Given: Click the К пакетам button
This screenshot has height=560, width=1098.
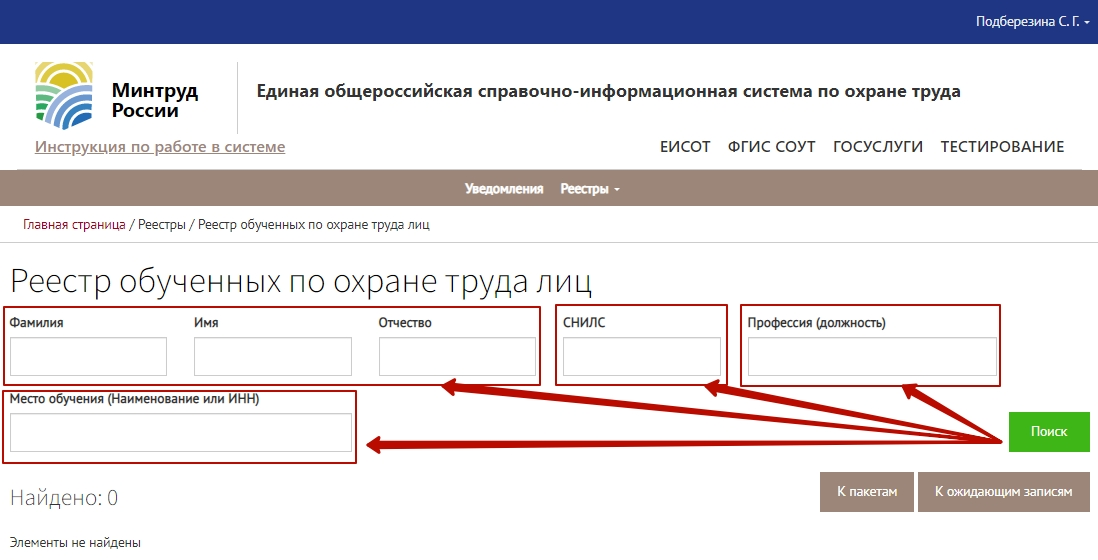Looking at the screenshot, I should click(866, 492).
